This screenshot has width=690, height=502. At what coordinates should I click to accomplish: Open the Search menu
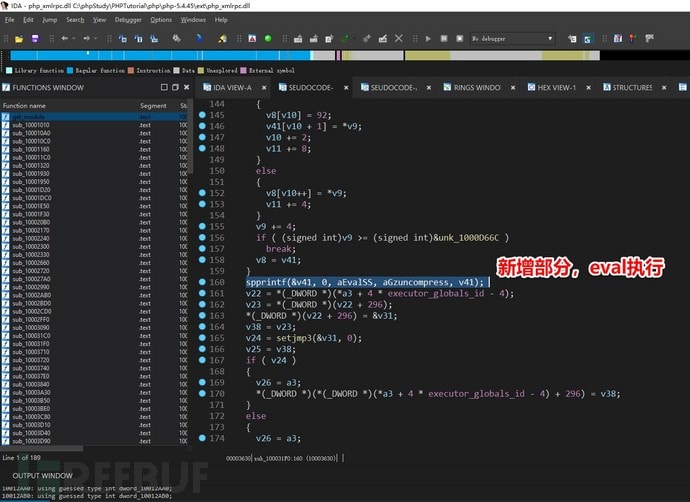[x=75, y=20]
